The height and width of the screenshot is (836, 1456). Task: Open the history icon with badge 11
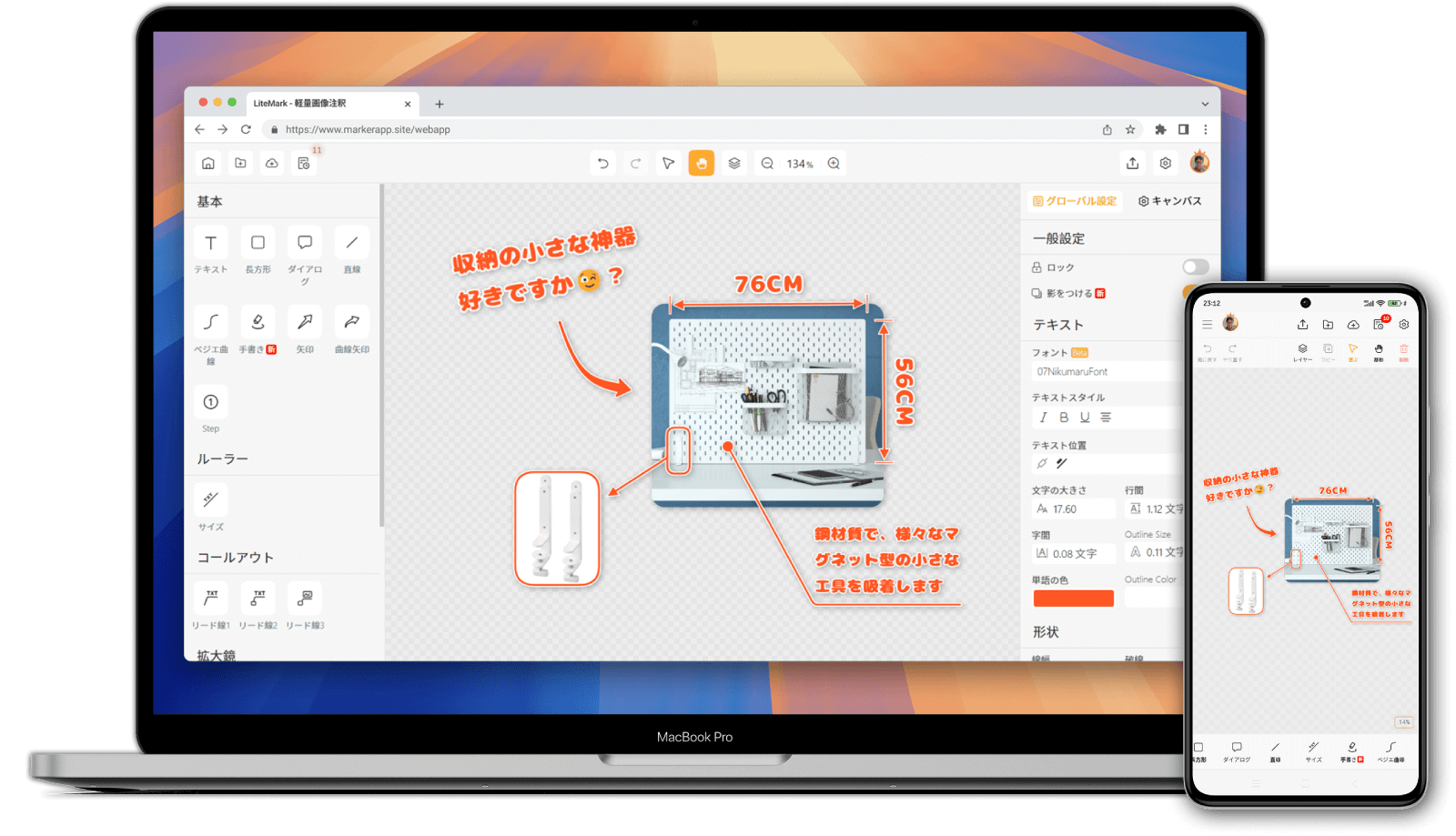coord(304,163)
